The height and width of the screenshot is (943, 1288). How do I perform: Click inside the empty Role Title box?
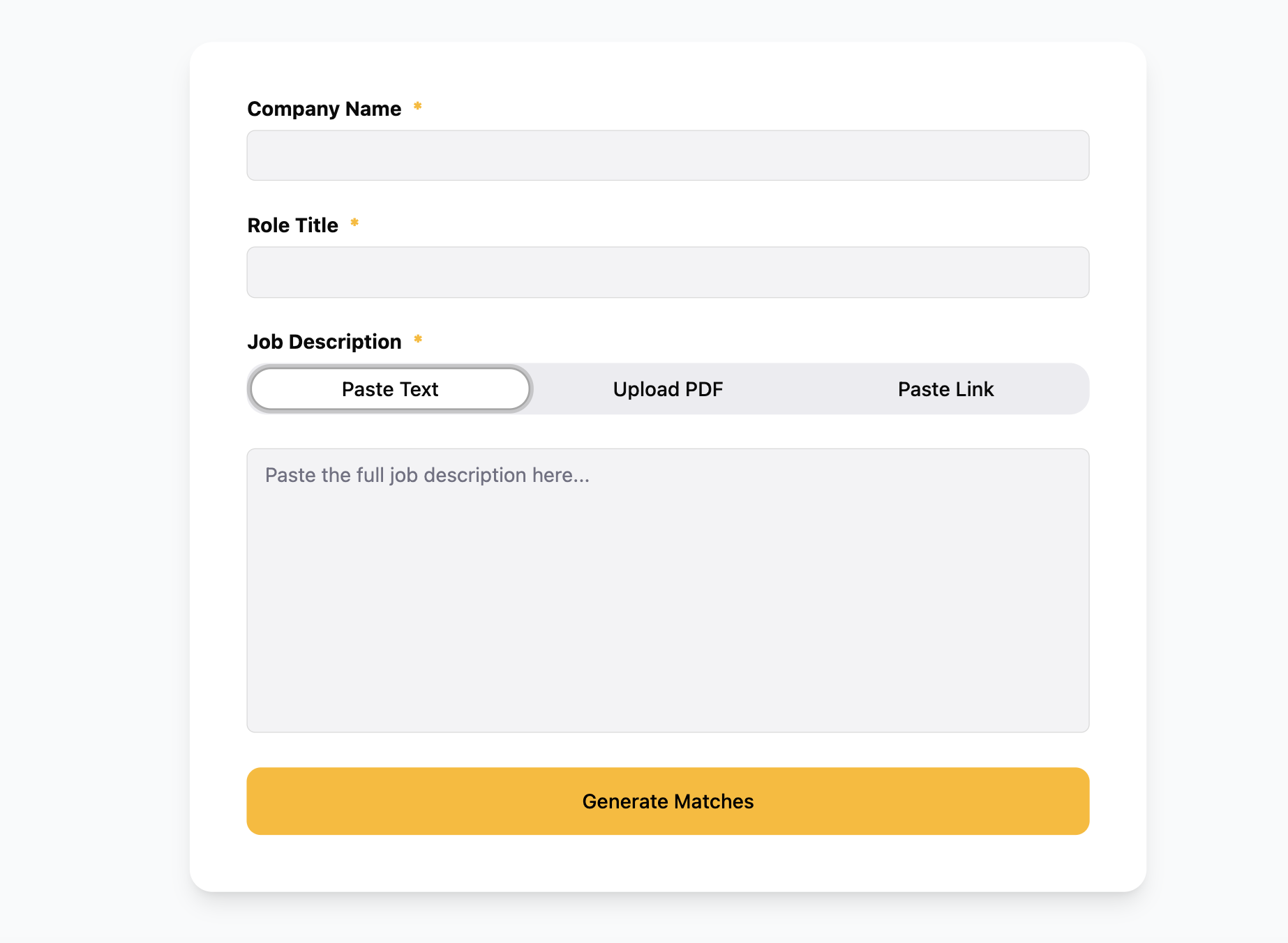(x=667, y=272)
